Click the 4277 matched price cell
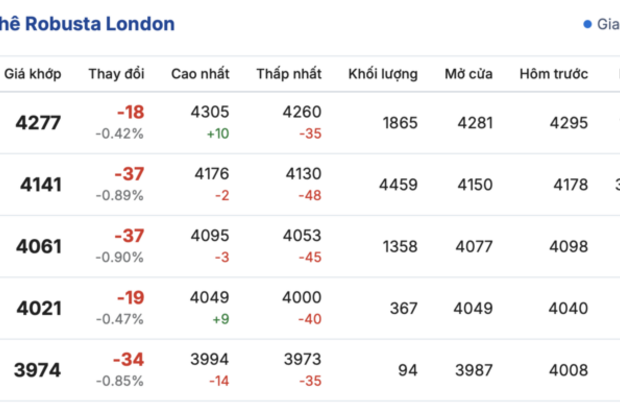The image size is (620, 413). click(39, 123)
